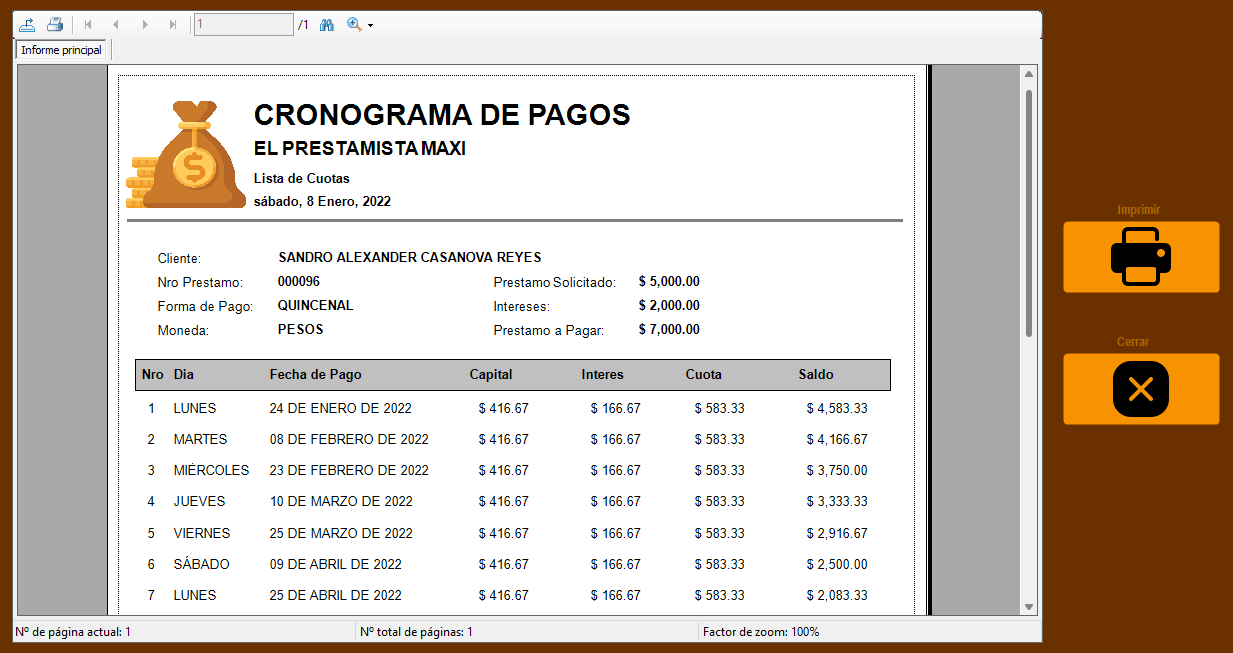The image size is (1233, 653).
Task: Go to the first page arrow
Action: point(88,24)
